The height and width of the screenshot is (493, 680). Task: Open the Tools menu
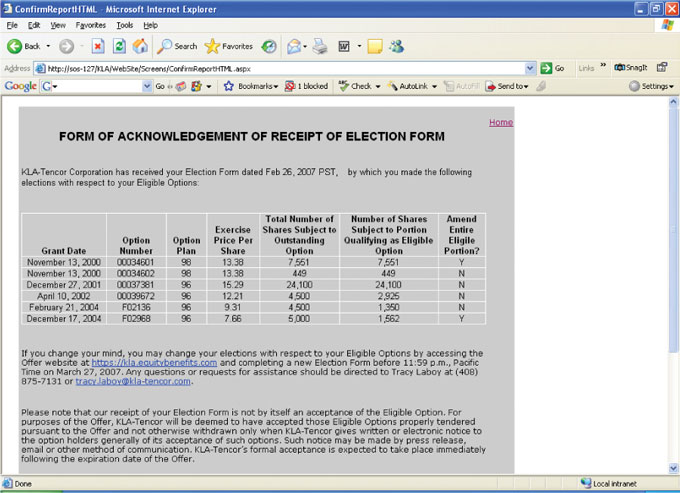pos(124,24)
